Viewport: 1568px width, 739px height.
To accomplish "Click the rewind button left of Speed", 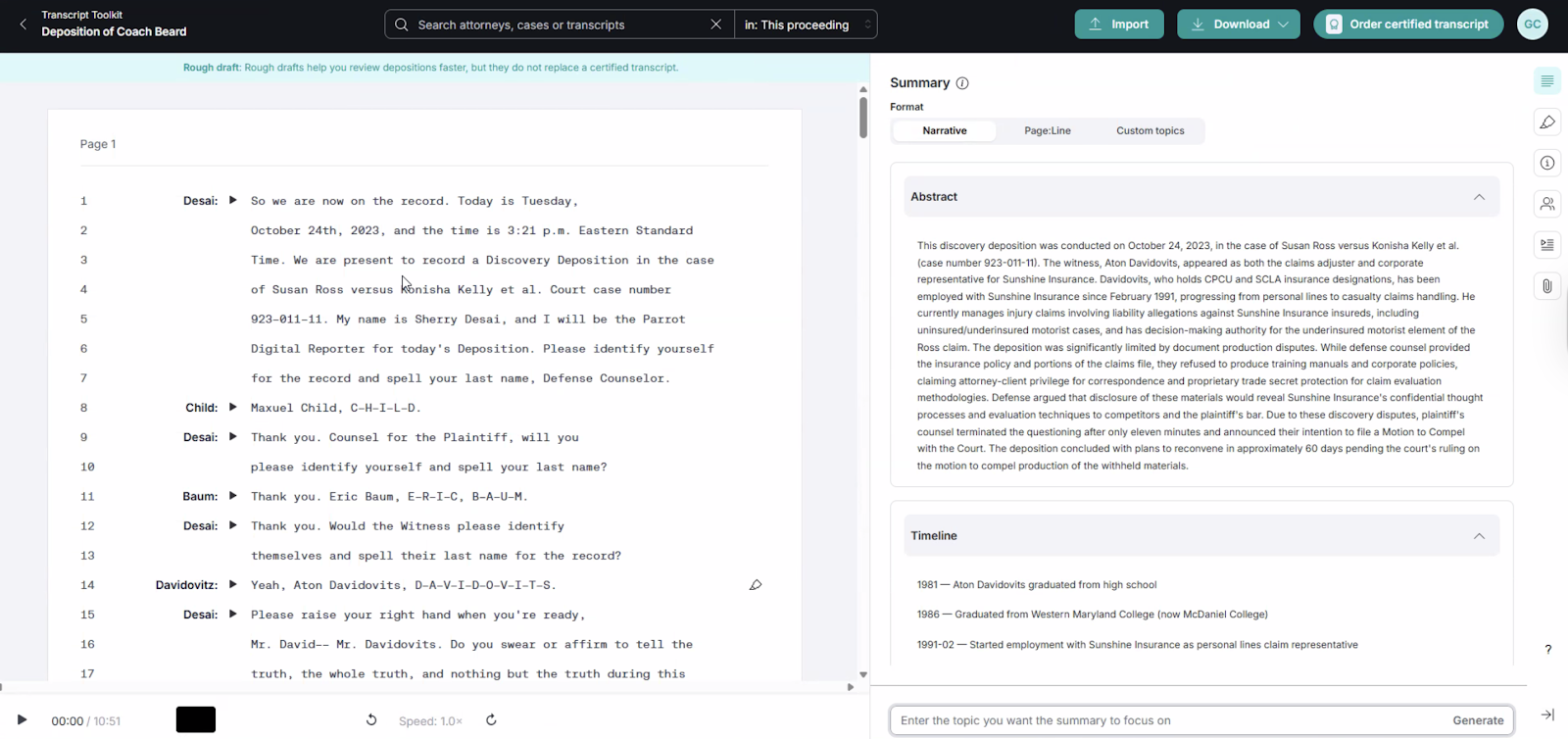I will [x=371, y=720].
